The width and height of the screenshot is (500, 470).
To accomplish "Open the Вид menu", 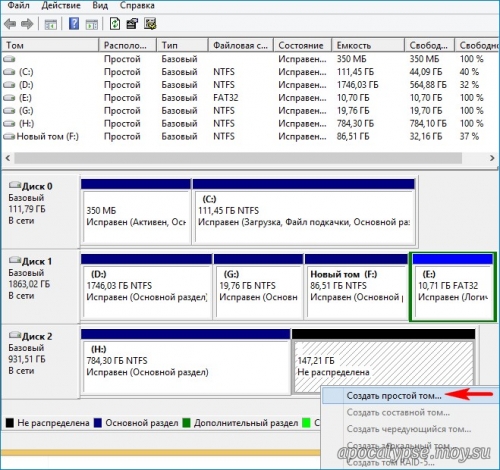I will tap(100, 6).
